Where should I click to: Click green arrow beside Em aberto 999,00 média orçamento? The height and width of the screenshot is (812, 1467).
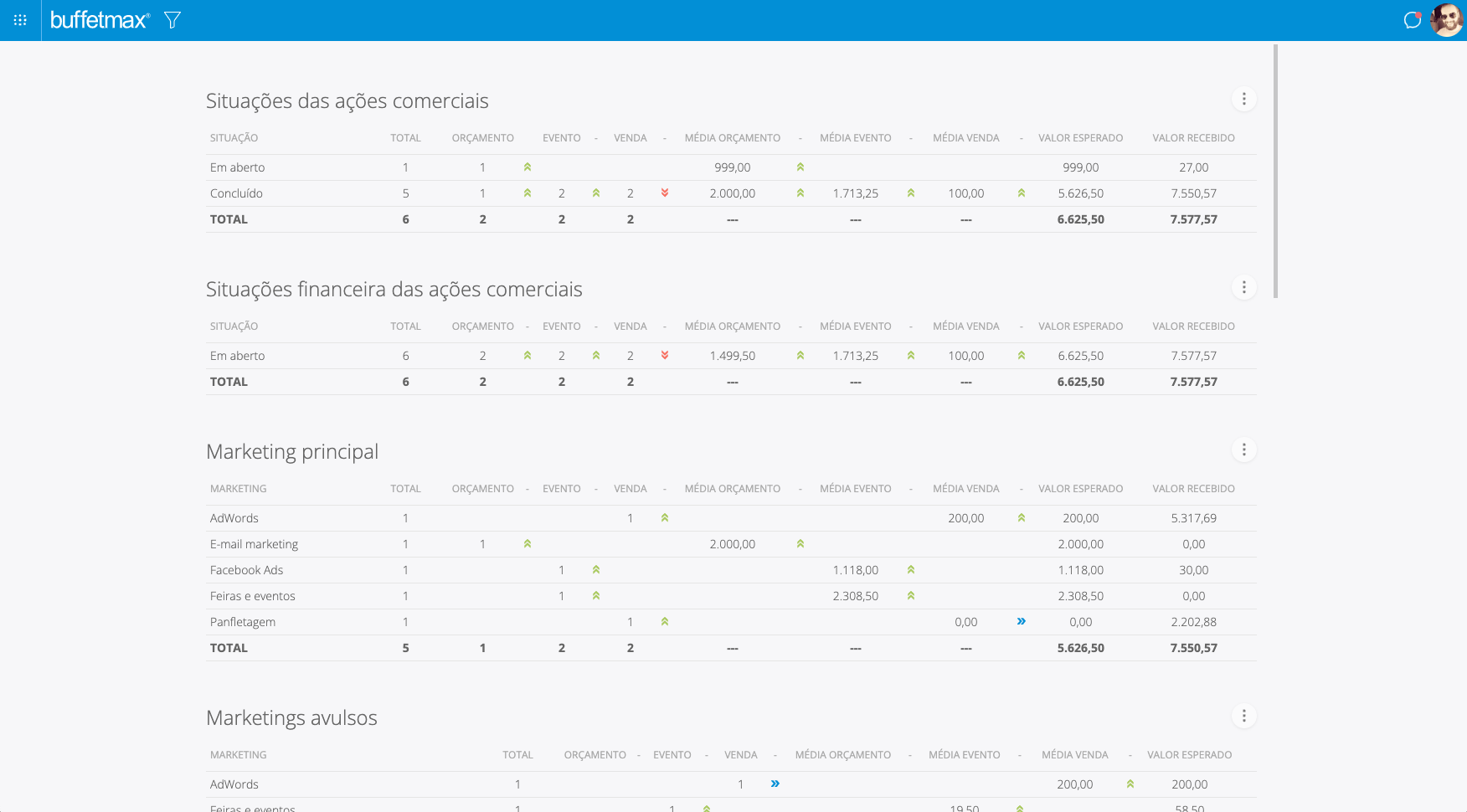coord(800,167)
